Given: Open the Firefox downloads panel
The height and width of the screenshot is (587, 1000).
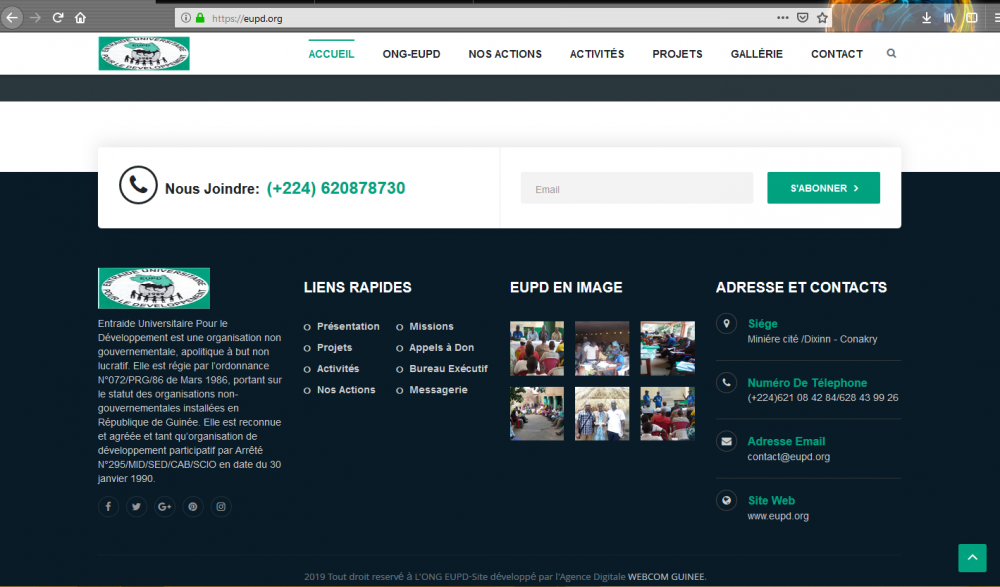Looking at the screenshot, I should [x=926, y=18].
